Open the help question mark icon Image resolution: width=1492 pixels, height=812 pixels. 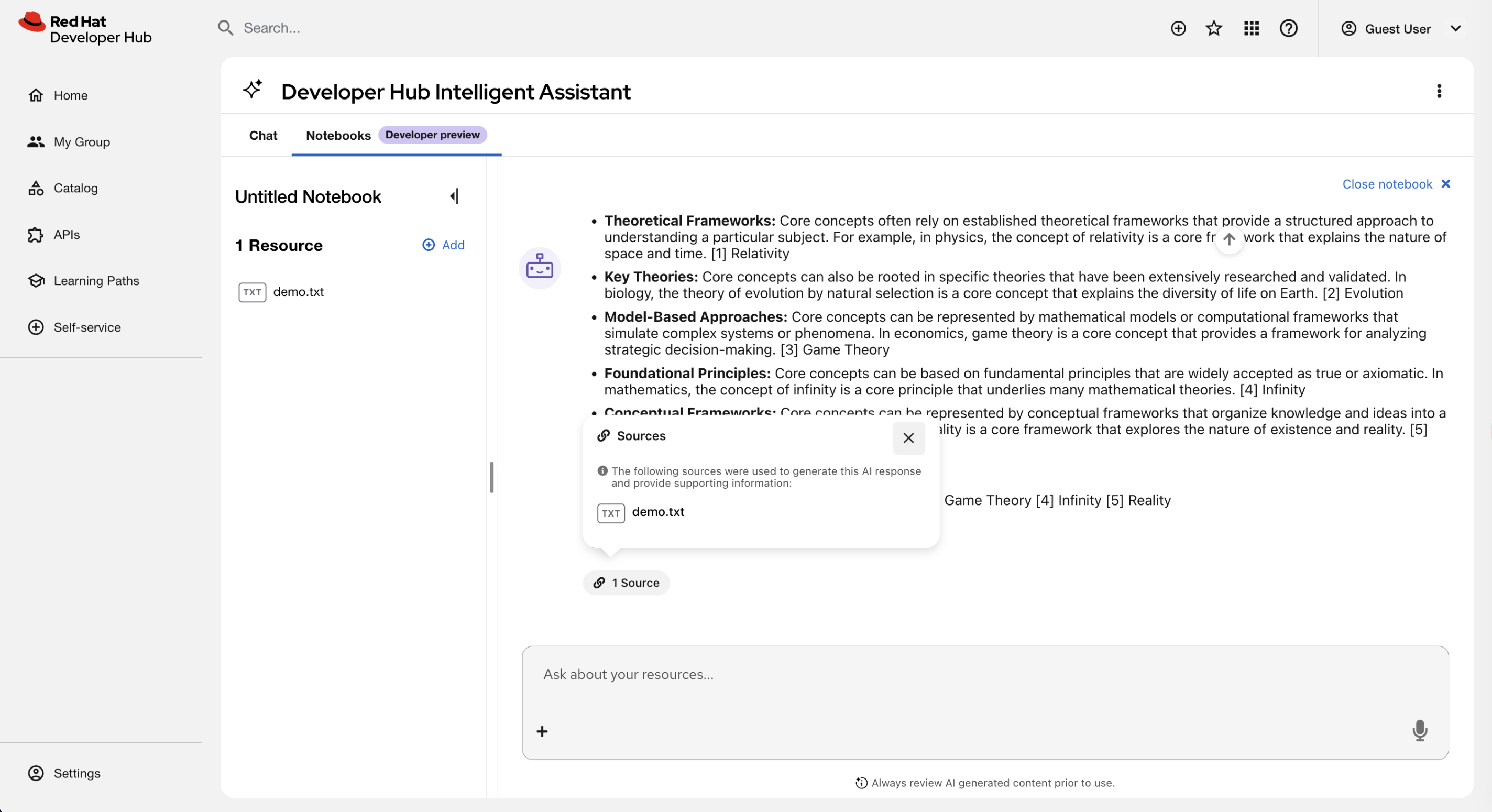[1288, 28]
